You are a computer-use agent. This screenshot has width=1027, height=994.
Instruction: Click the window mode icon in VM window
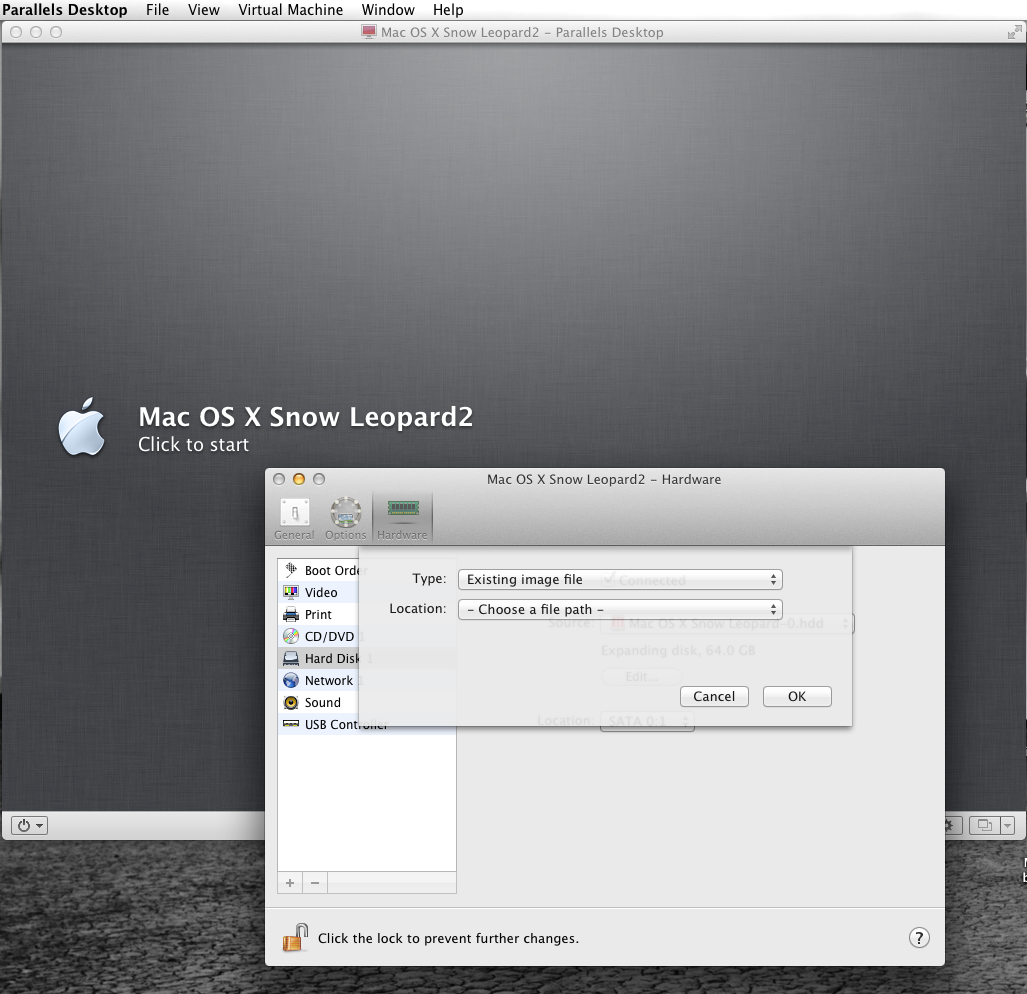[x=984, y=825]
